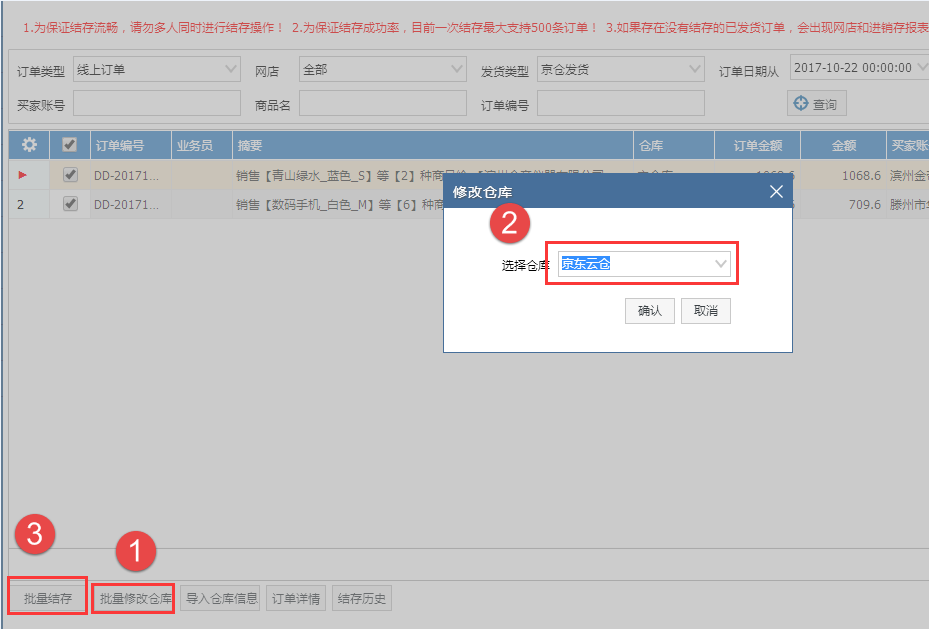Click the 批量结存 button
The height and width of the screenshot is (629, 929).
pyautogui.click(x=47, y=598)
